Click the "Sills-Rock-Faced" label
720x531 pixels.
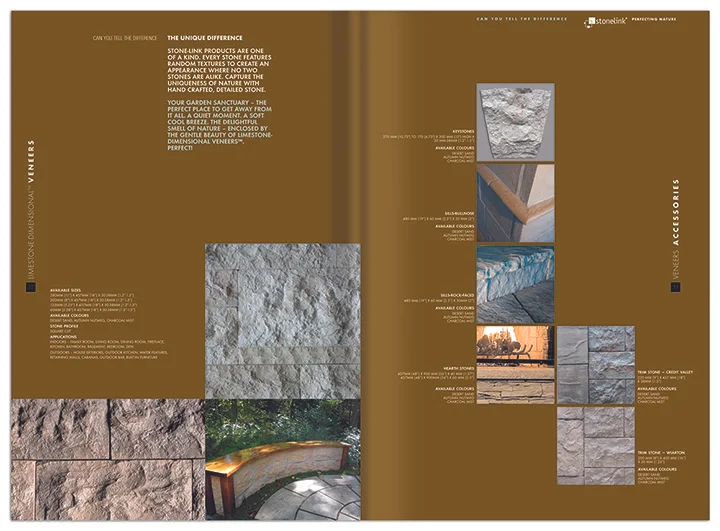457,295
